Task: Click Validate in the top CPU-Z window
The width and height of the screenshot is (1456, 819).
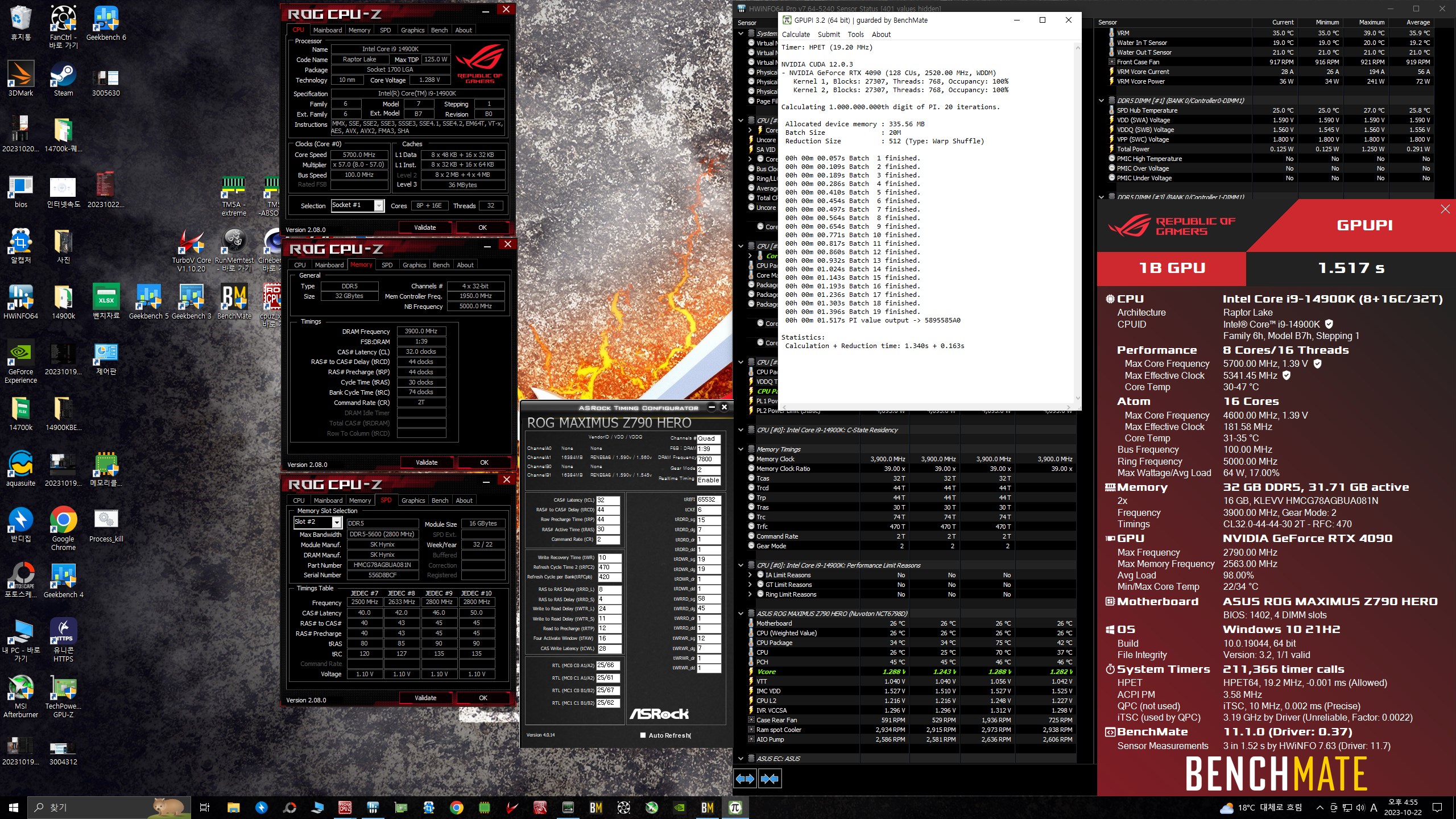Action: point(425,227)
